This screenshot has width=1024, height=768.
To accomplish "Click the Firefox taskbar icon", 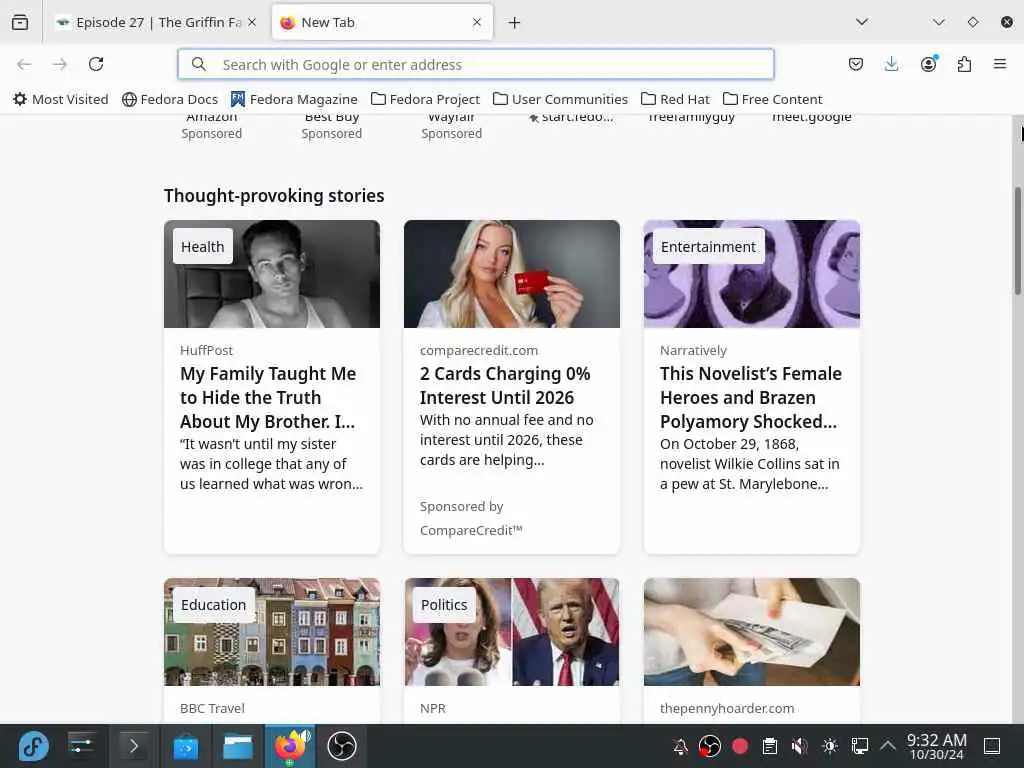I will pos(290,746).
